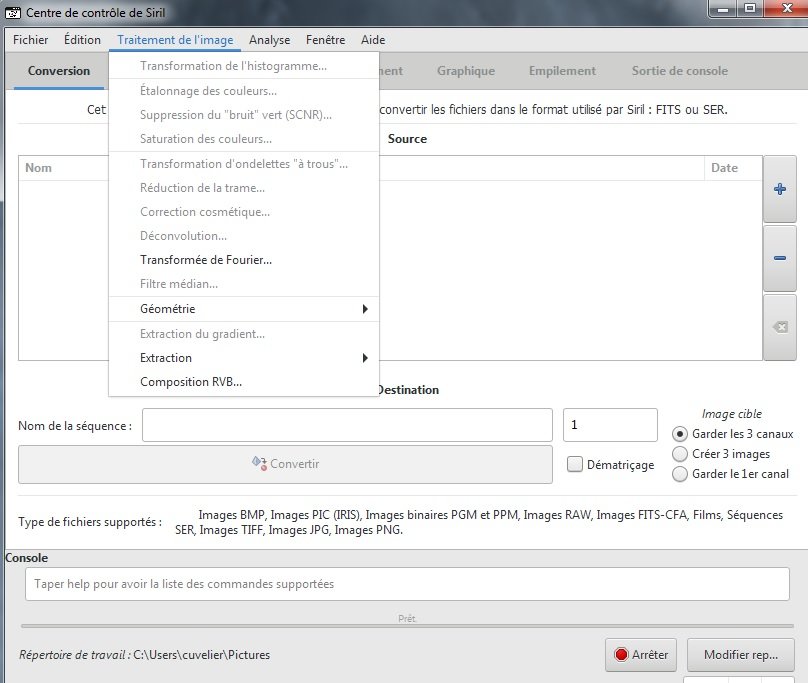Screen dimensions: 808x683
Task: Click the Convertir button
Action: pyautogui.click(x=285, y=464)
